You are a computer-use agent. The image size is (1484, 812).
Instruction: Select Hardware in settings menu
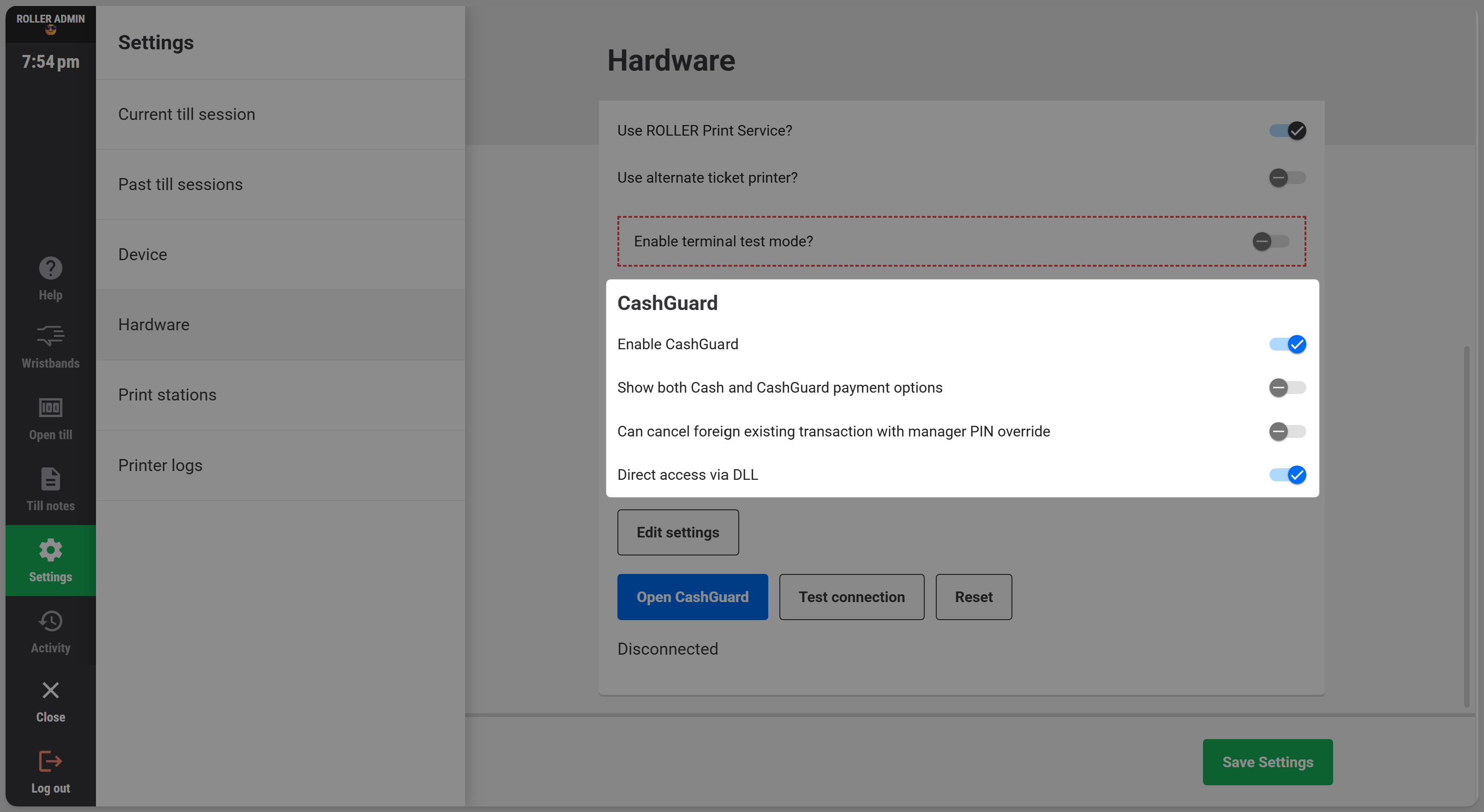point(281,325)
